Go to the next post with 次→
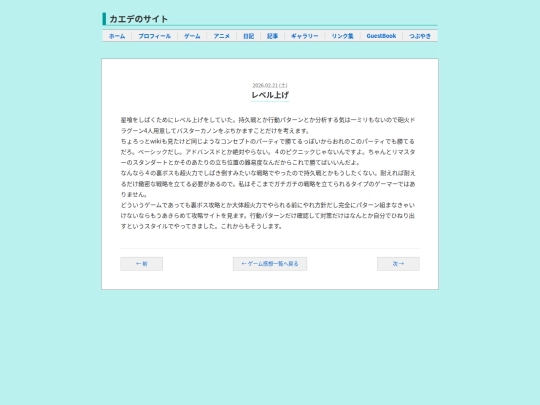540x405 pixels. tap(398, 264)
